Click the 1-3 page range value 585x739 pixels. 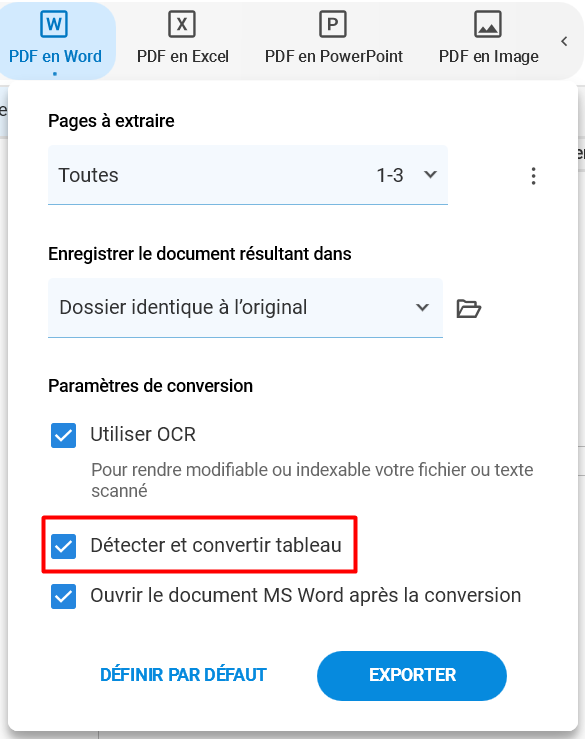click(x=390, y=175)
